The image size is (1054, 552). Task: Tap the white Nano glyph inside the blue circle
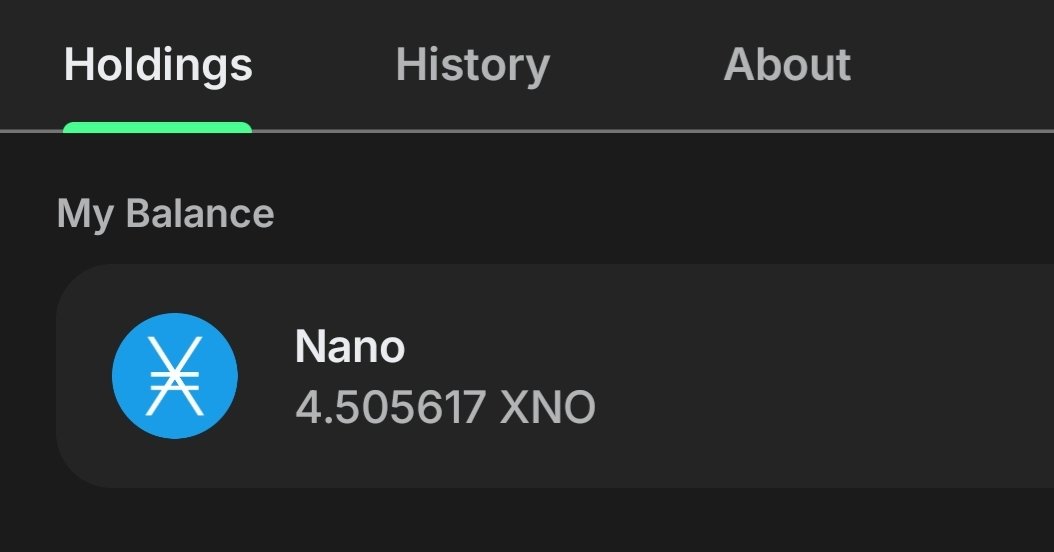tap(174, 376)
